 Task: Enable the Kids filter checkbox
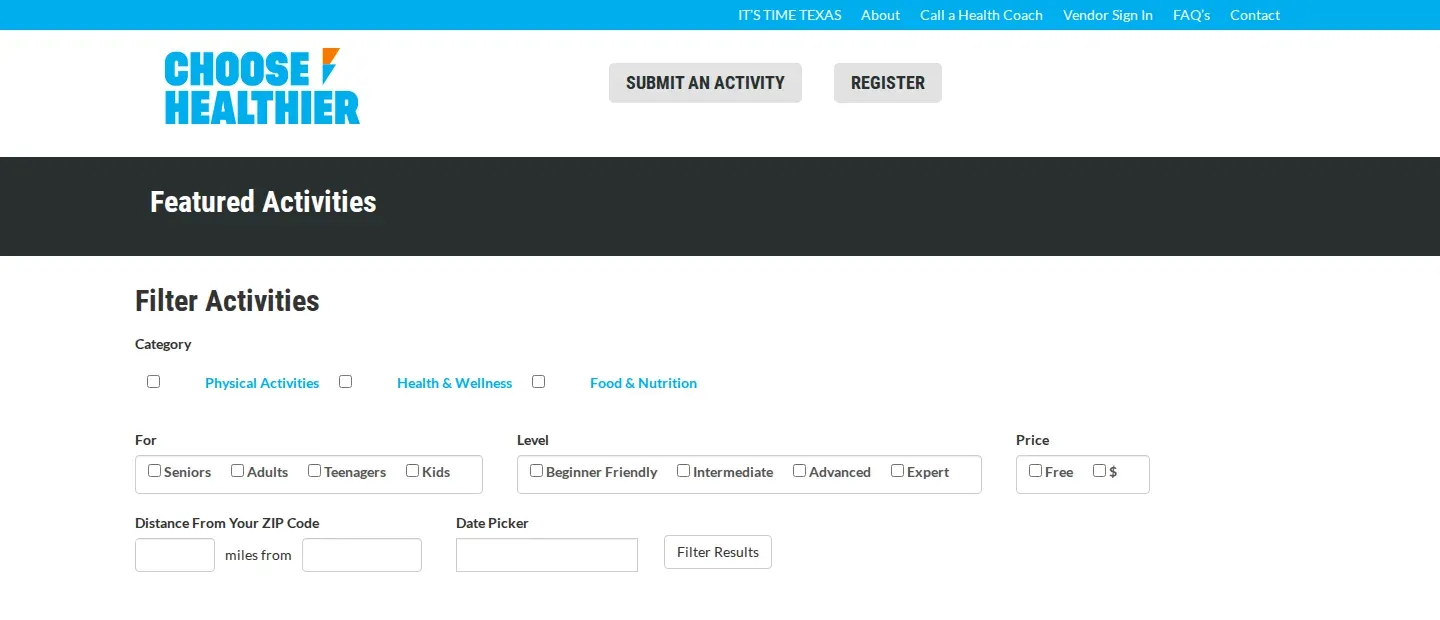coord(412,470)
